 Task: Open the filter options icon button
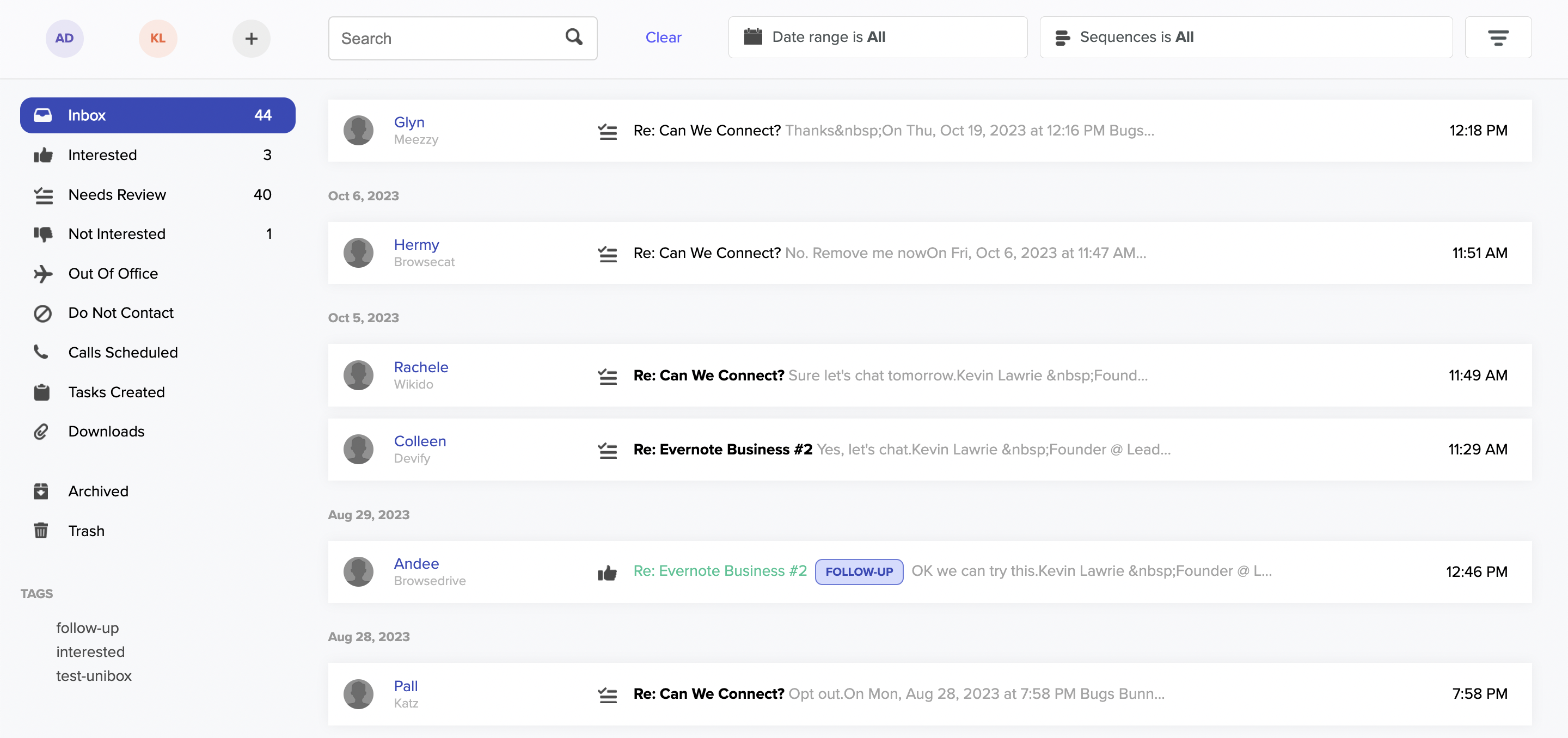click(x=1498, y=38)
